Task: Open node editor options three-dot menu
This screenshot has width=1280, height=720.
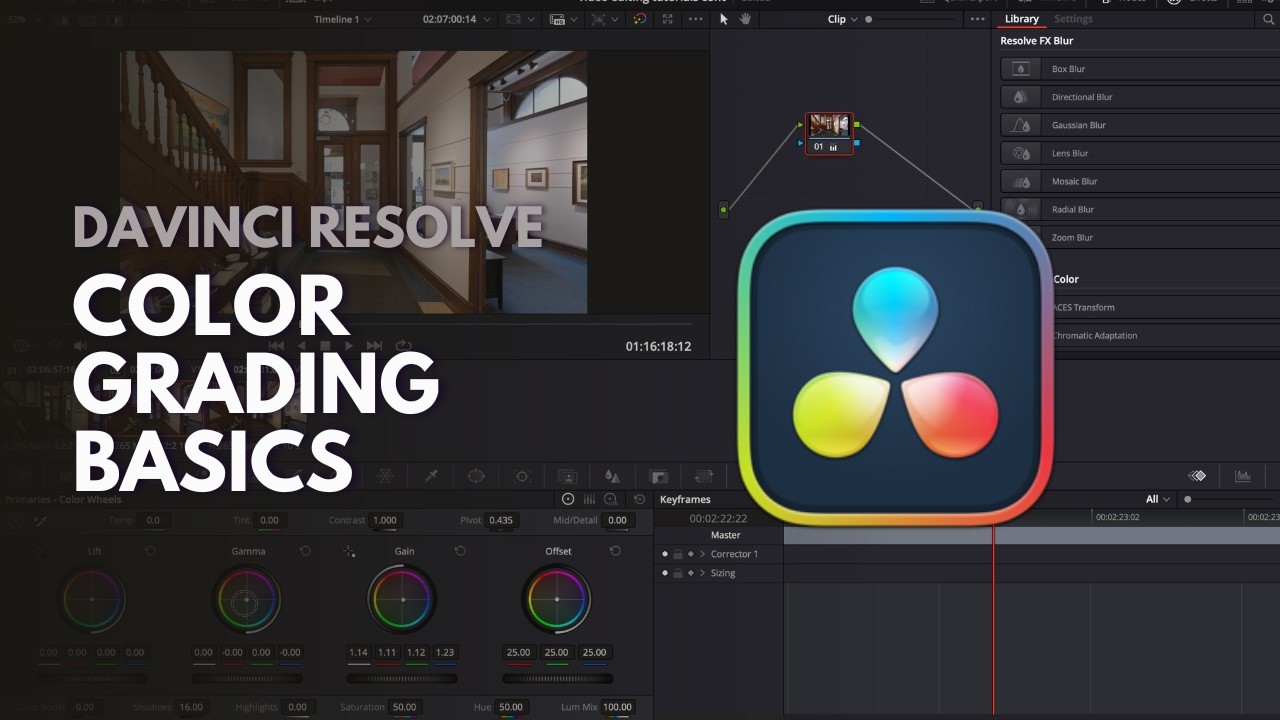Action: coord(977,19)
